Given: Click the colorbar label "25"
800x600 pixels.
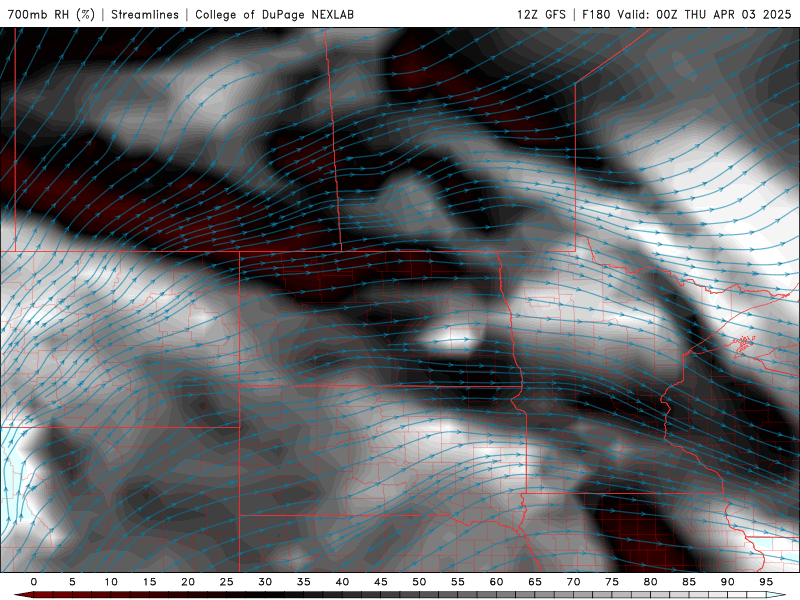Looking at the screenshot, I should (227, 582).
